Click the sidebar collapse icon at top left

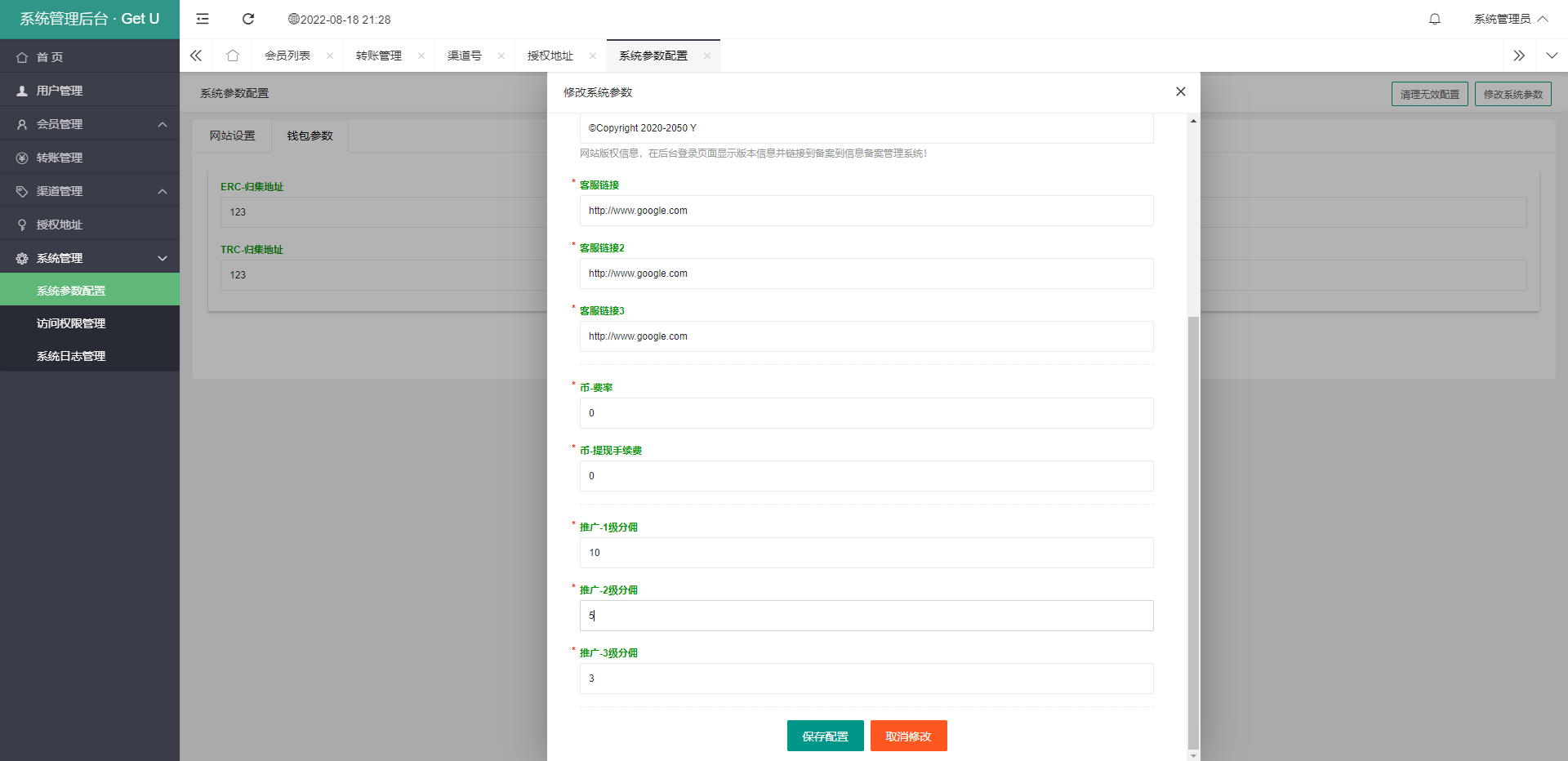point(202,19)
